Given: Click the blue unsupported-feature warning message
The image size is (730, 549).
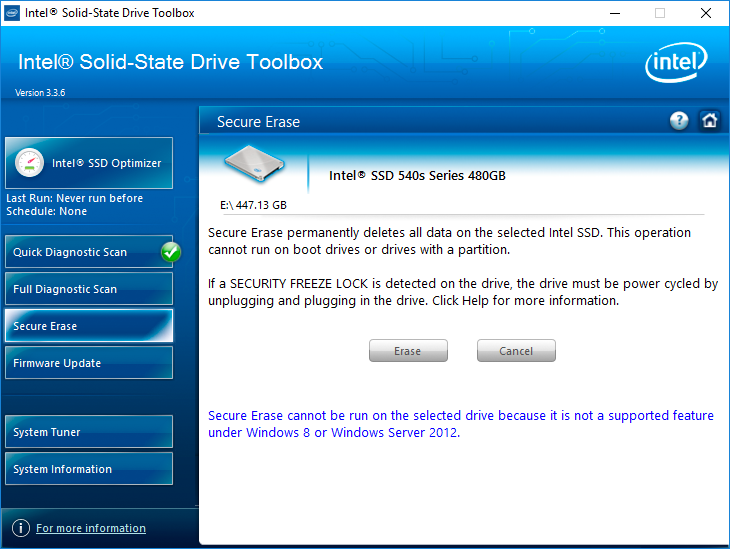Looking at the screenshot, I should (x=461, y=424).
